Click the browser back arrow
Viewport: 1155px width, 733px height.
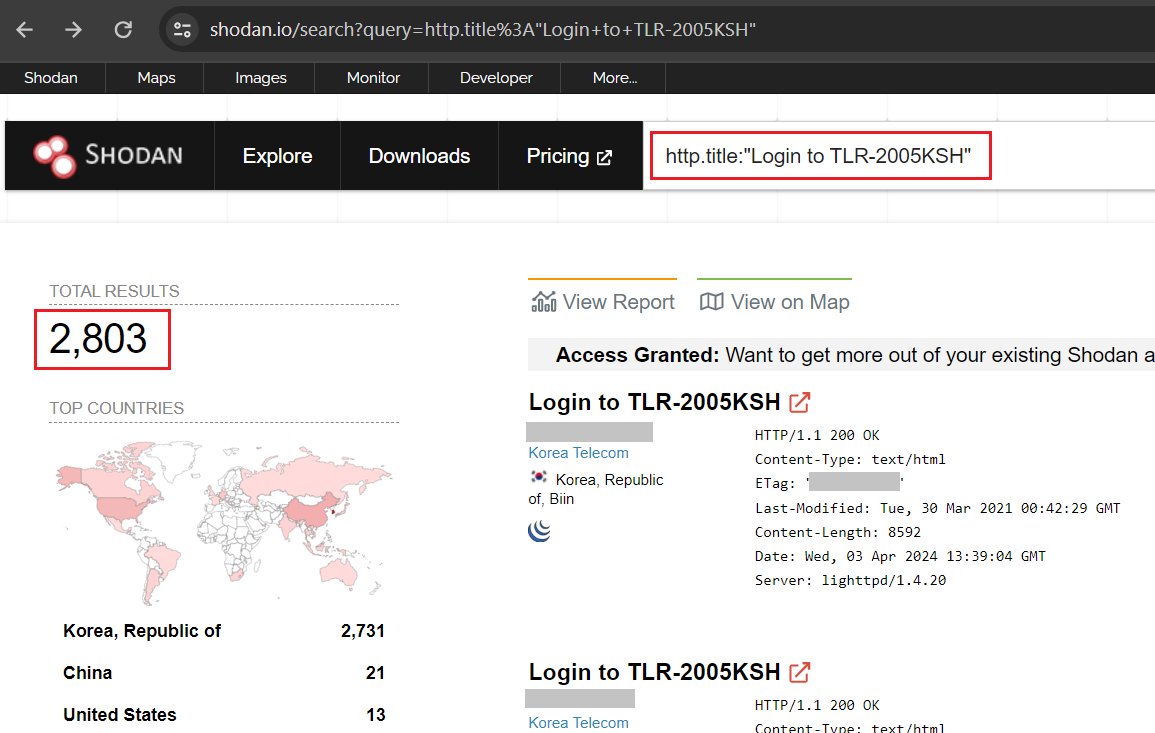(x=24, y=29)
